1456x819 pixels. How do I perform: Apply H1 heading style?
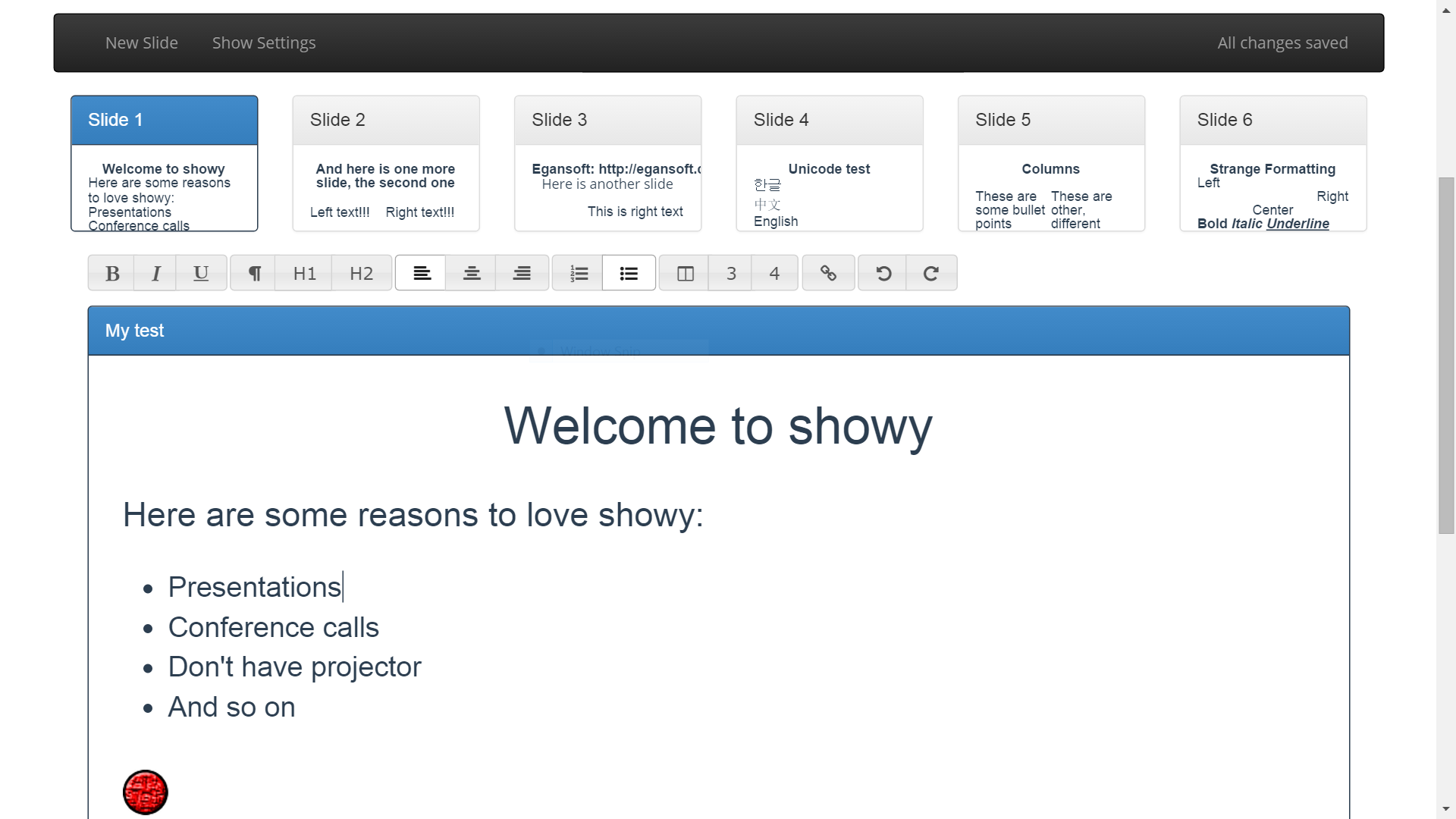[304, 273]
